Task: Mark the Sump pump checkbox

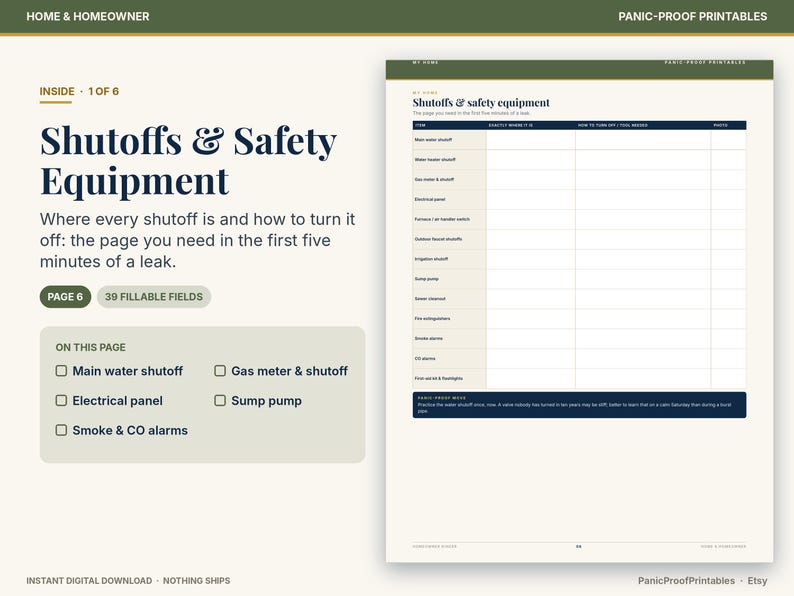Action: [220, 401]
